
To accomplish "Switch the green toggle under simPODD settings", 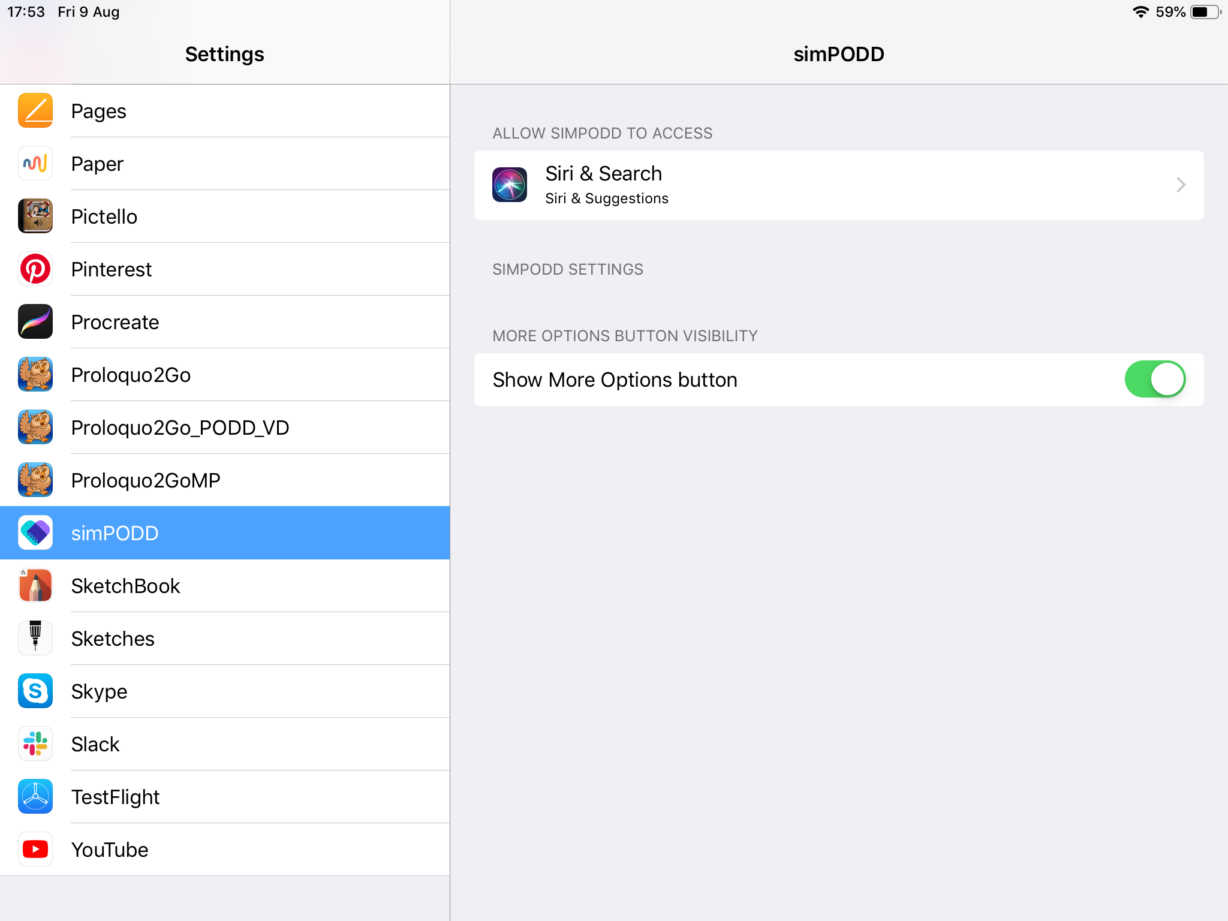I will point(1155,380).
